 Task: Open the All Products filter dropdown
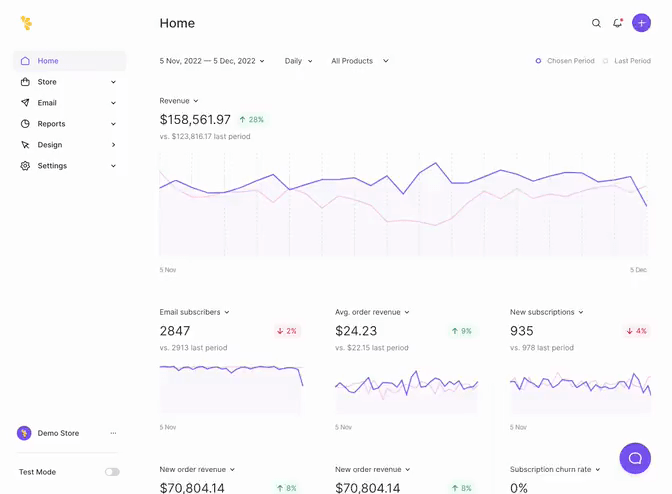359,61
